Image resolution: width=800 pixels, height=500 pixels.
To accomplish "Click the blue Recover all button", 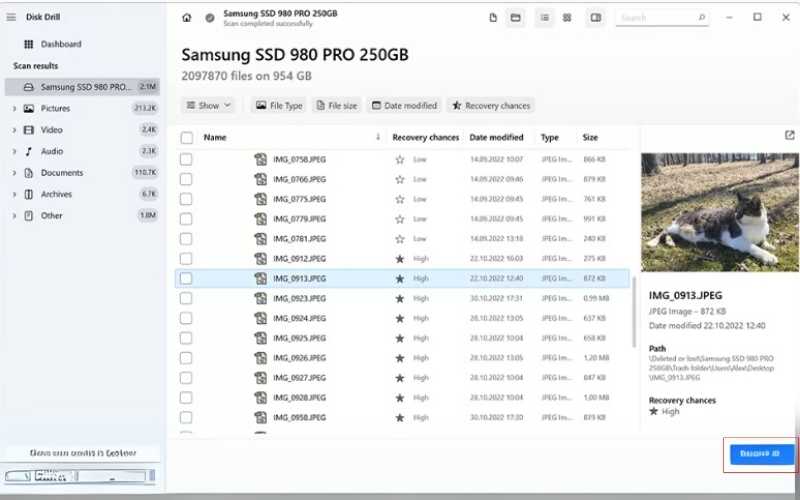I will click(762, 454).
